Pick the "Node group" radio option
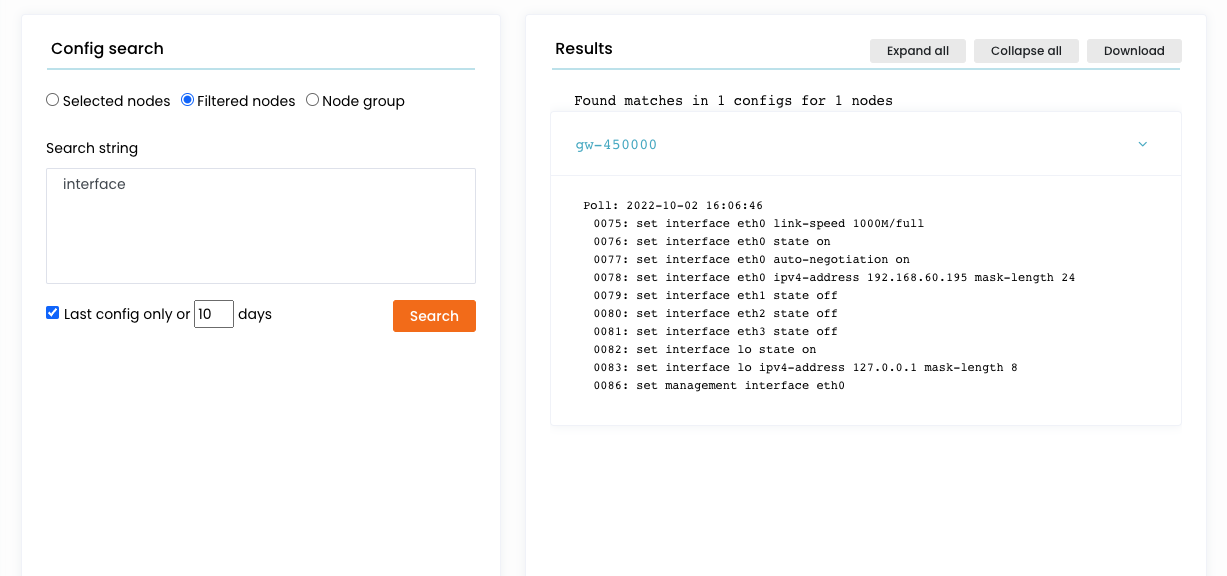This screenshot has height=576, width=1227. tap(313, 100)
